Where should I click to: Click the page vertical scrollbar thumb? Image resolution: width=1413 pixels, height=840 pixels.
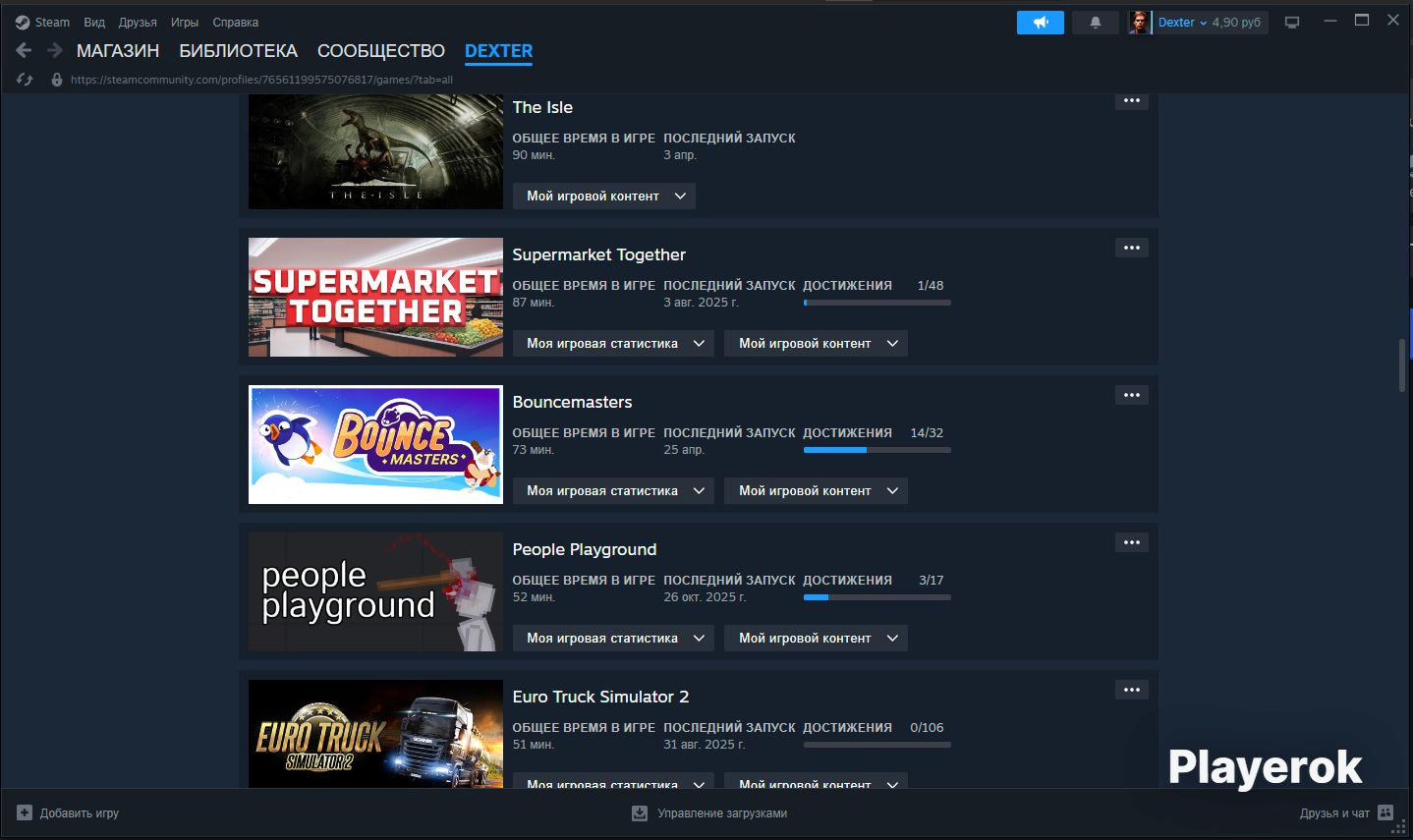coord(1402,365)
